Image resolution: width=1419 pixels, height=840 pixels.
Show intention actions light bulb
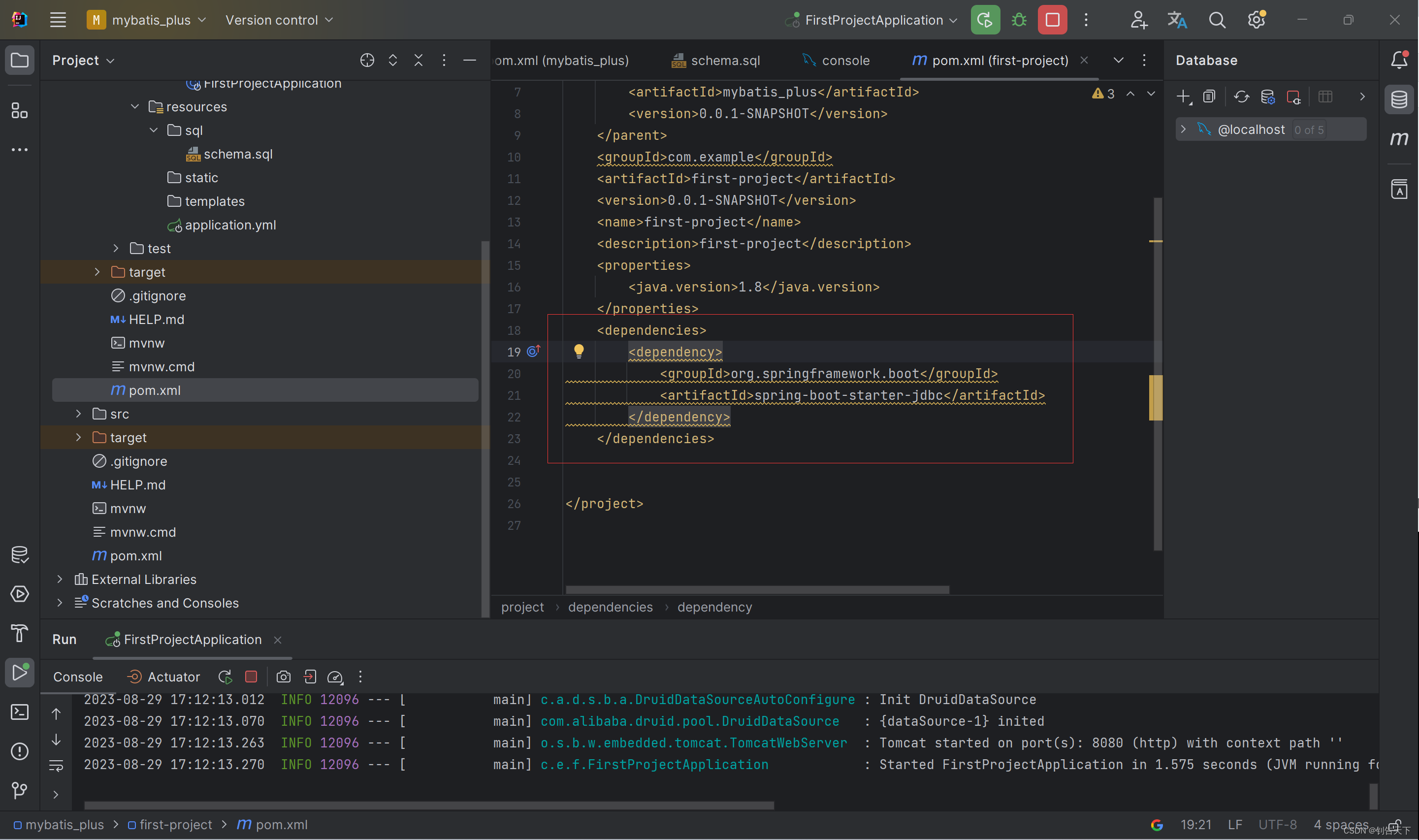pyautogui.click(x=579, y=351)
